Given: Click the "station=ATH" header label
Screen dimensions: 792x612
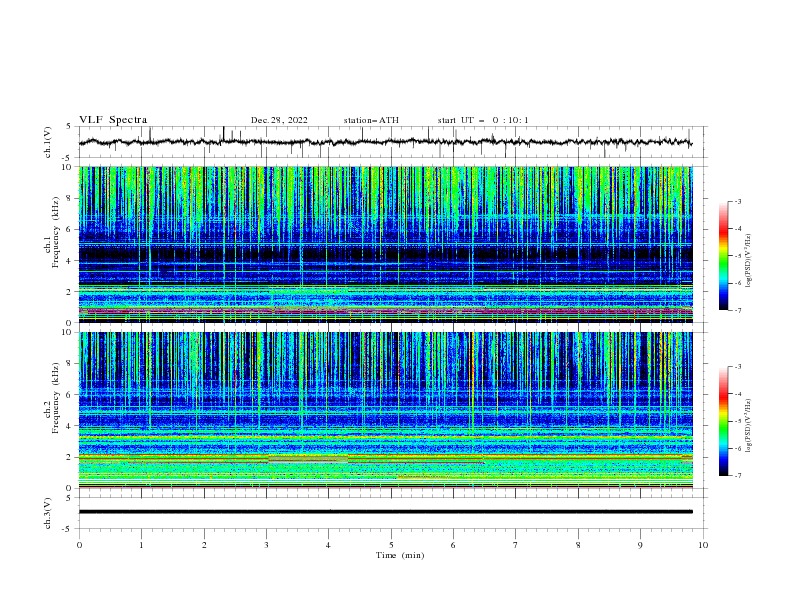Looking at the screenshot, I should click(x=371, y=120).
